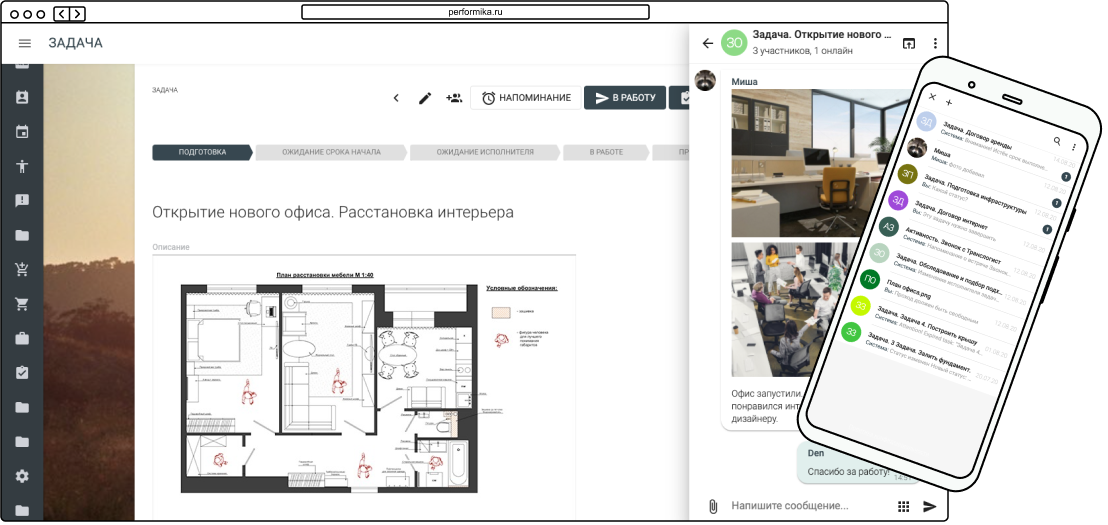This screenshot has height=525, width=1108.
Task: Open the hamburger navigation menu
Action: click(x=25, y=43)
